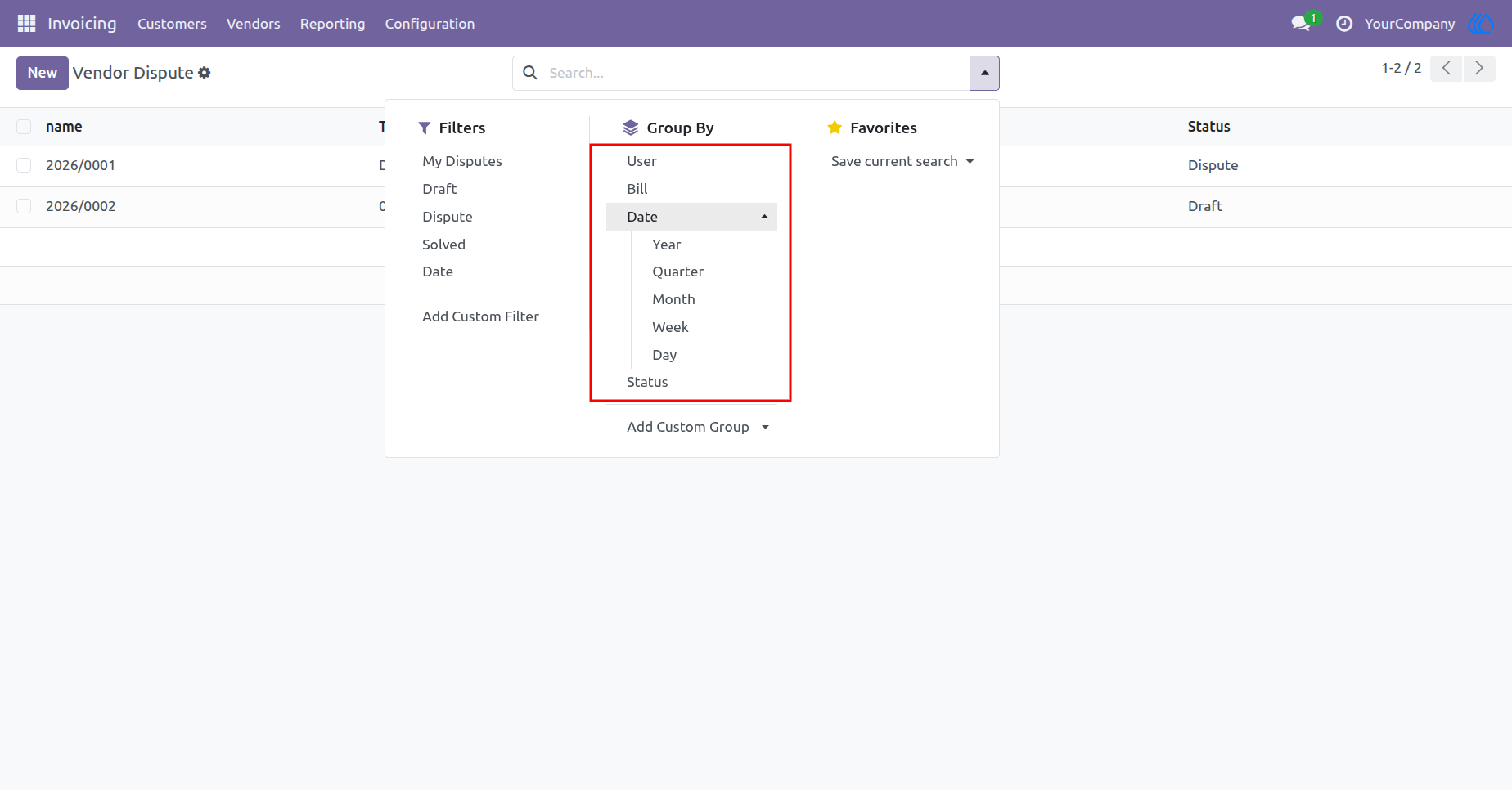Collapse the Date group-by option
Image resolution: width=1512 pixels, height=790 pixels.
[691, 217]
